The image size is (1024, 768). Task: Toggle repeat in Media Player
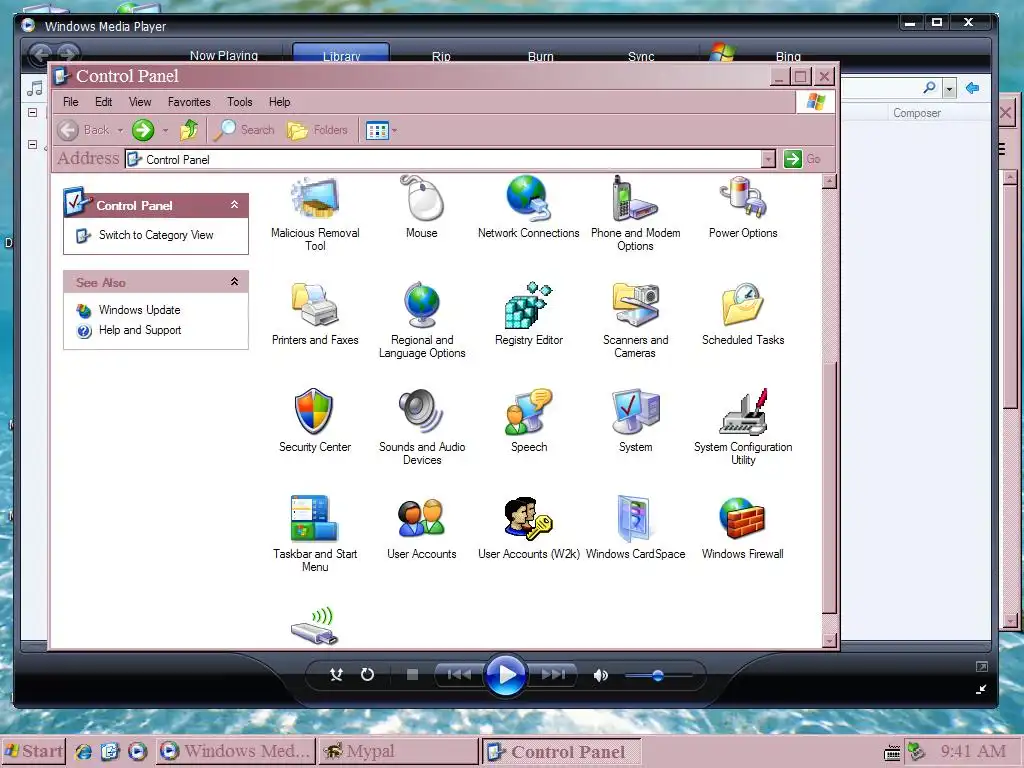(367, 675)
